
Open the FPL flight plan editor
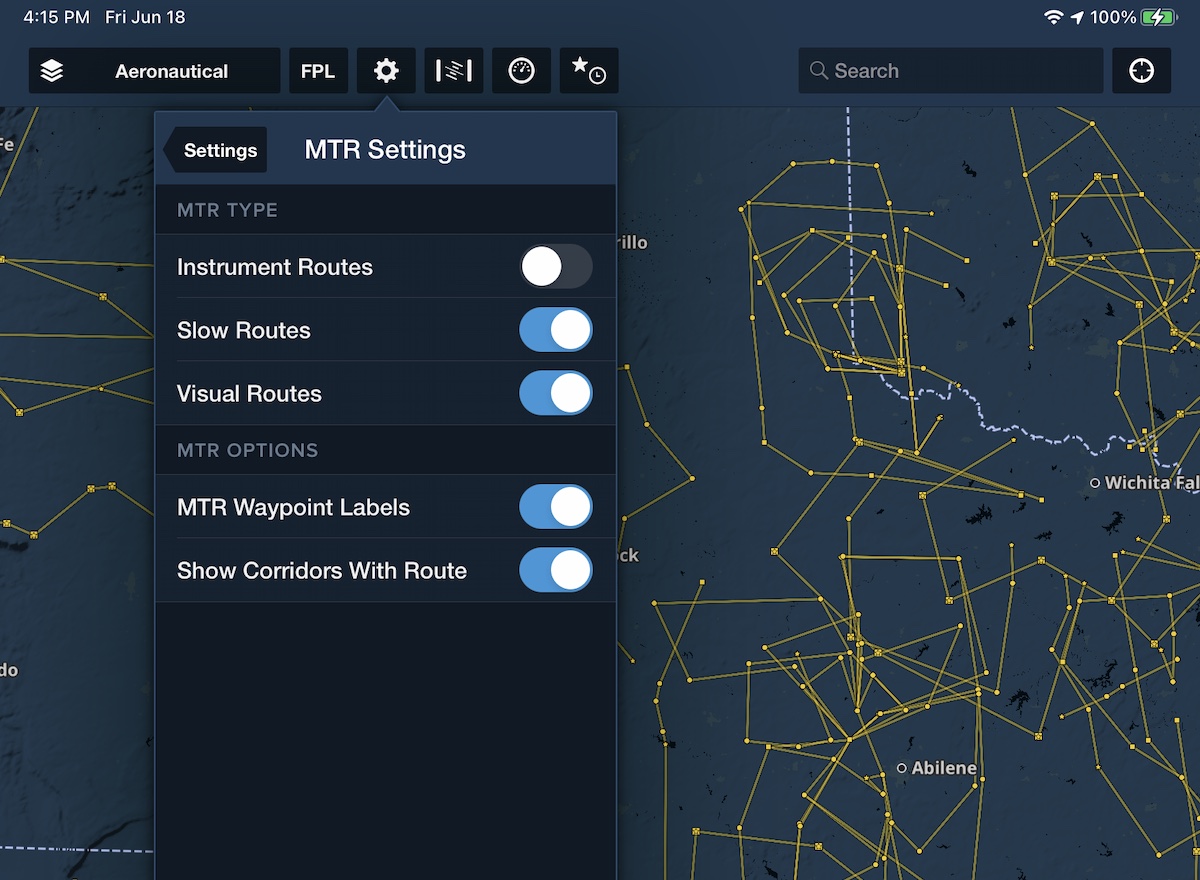click(318, 70)
